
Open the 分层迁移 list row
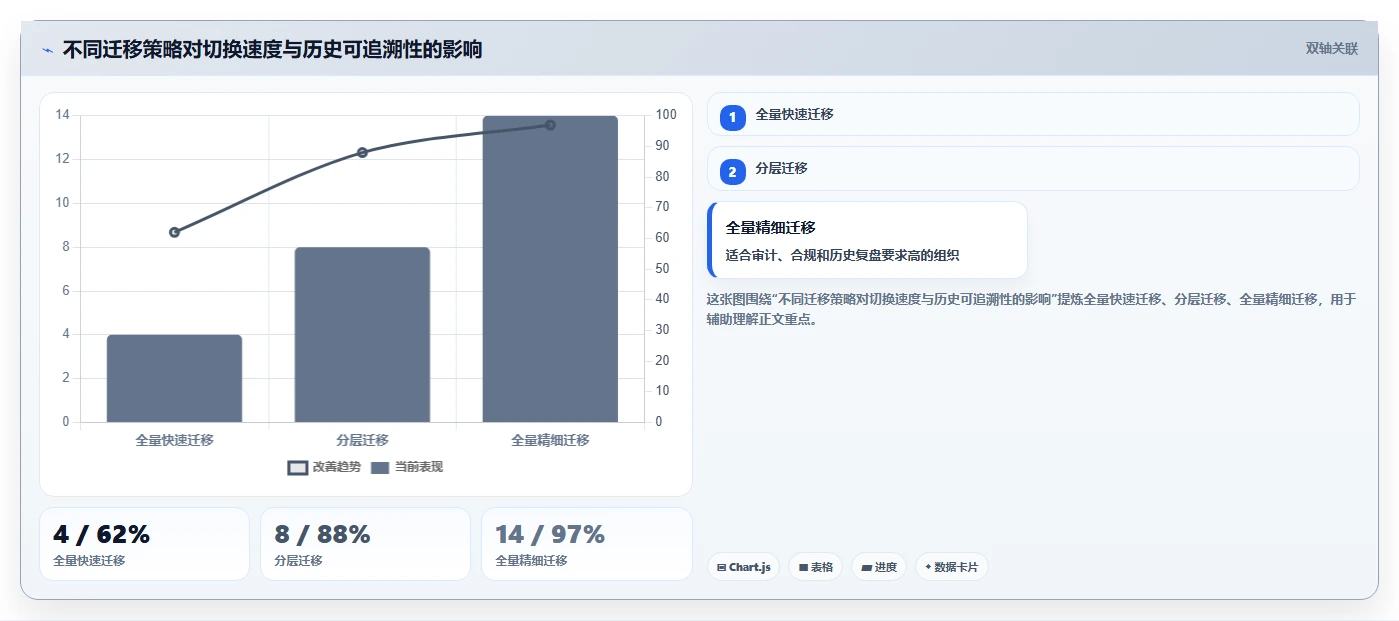pyautogui.click(x=1033, y=168)
